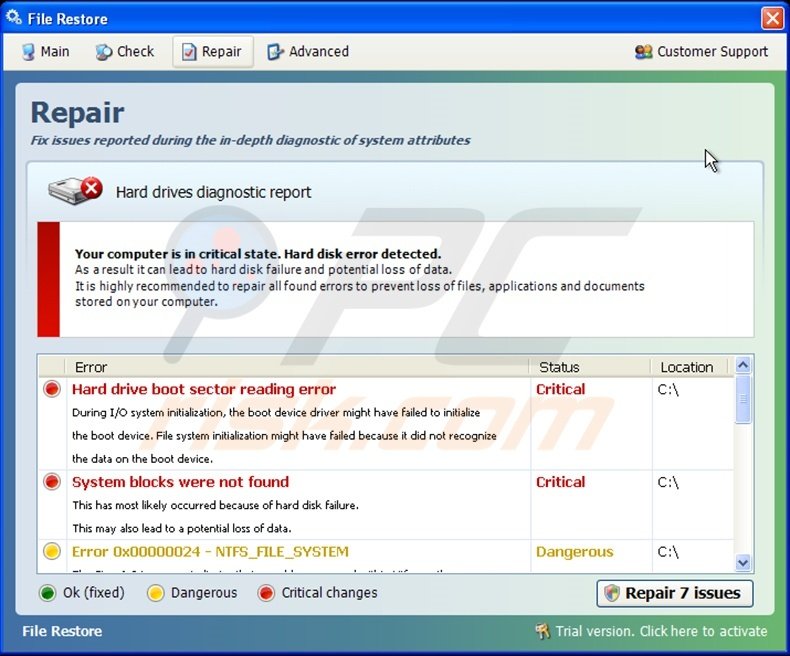
Task: Open the Main tab
Action: click(x=45, y=52)
